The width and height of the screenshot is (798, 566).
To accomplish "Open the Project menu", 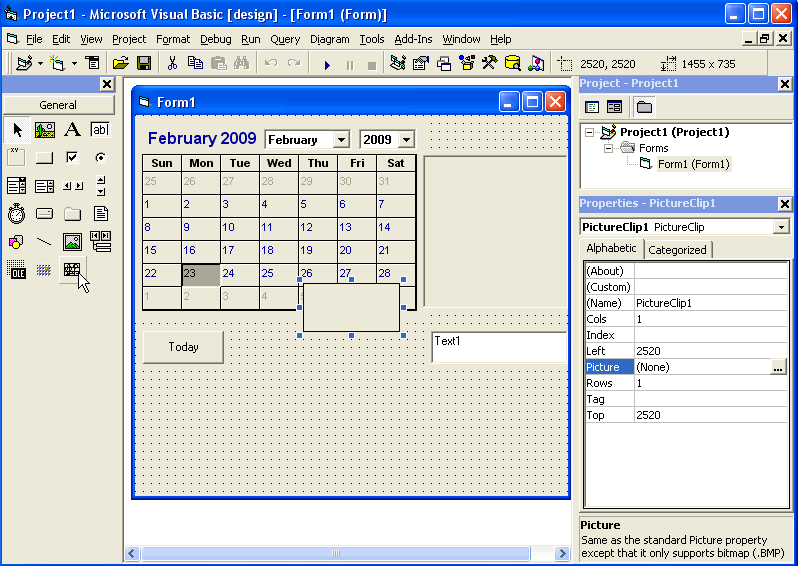I will 129,39.
